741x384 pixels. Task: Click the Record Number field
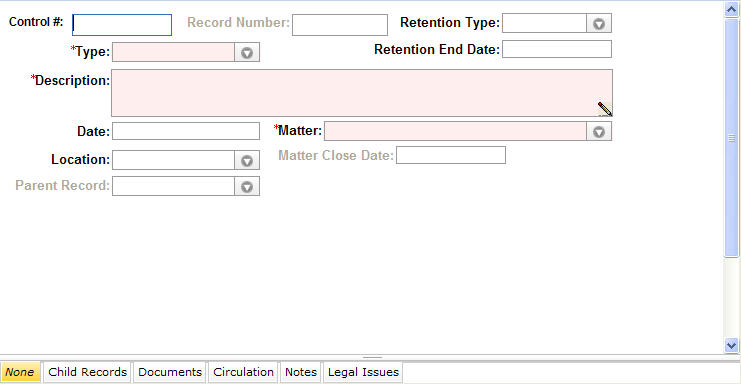[x=340, y=25]
